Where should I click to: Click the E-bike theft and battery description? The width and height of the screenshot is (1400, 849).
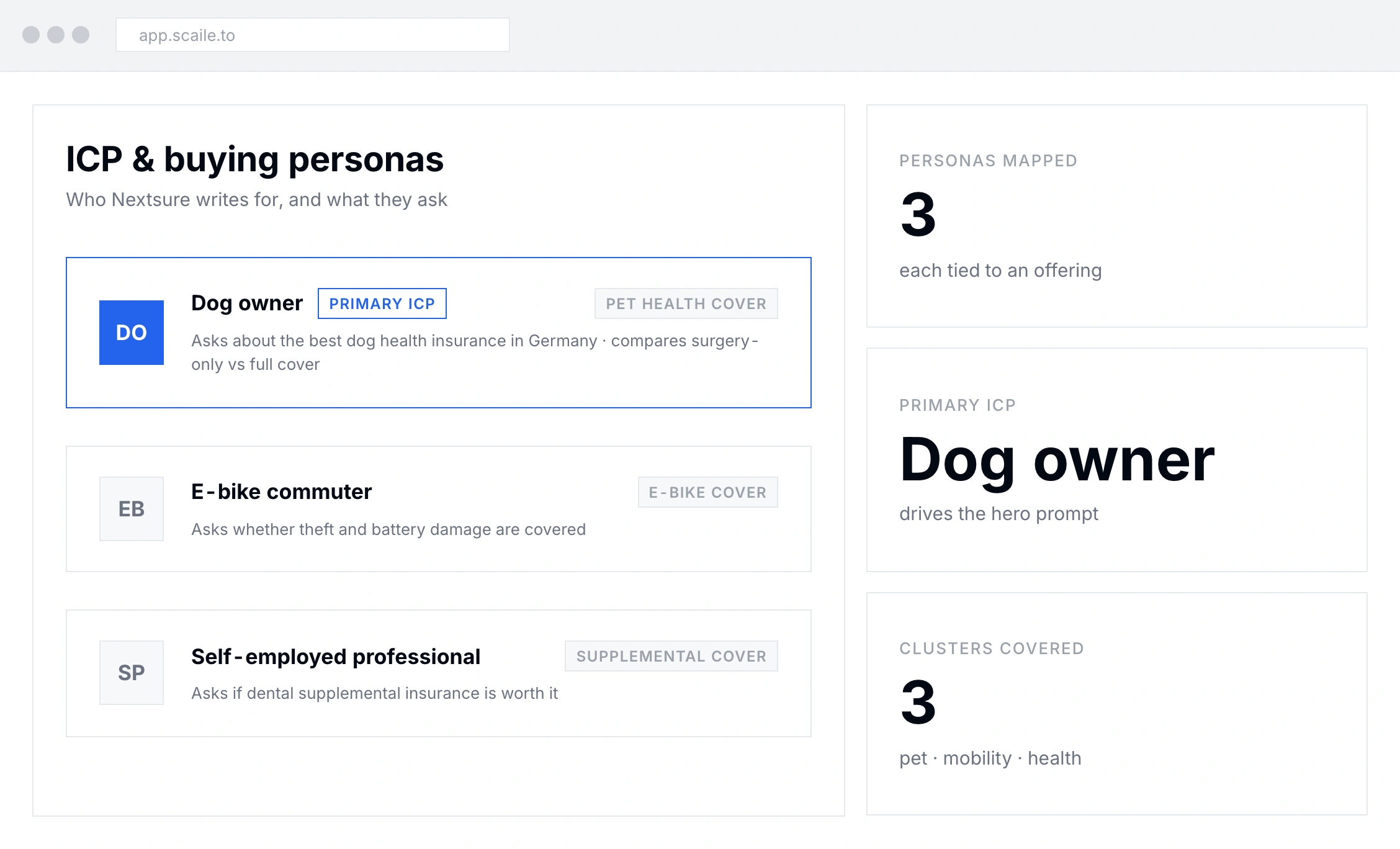[x=388, y=529]
